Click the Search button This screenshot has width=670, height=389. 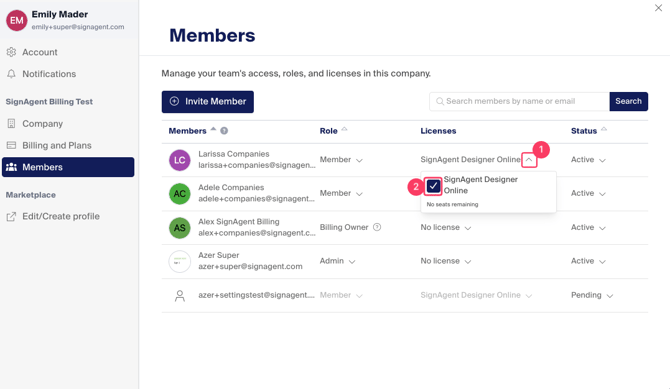click(x=629, y=101)
